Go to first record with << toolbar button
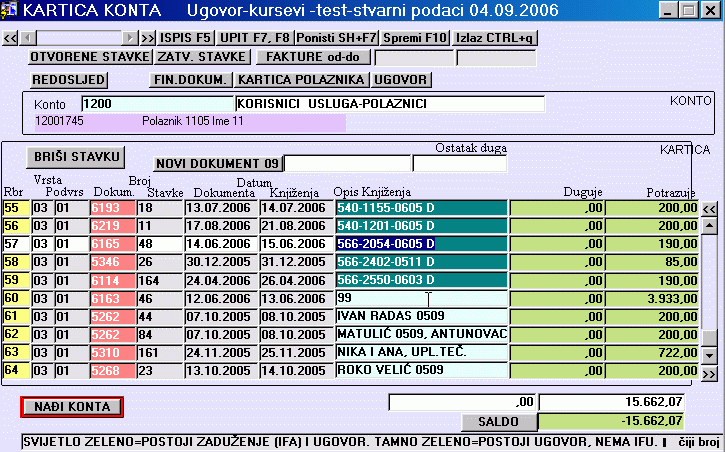The image size is (725, 452). tap(10, 38)
